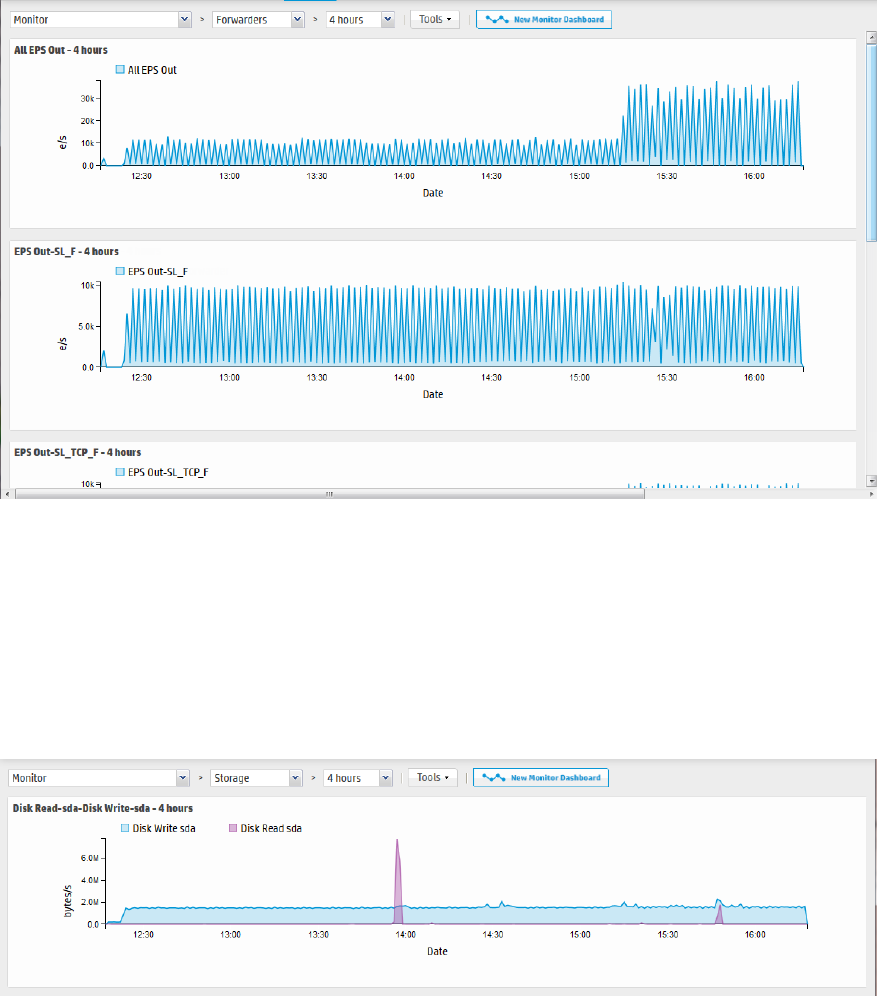Click the lower New Monitor Dashboard button
Image resolution: width=877 pixels, height=996 pixels.
pyautogui.click(x=541, y=777)
